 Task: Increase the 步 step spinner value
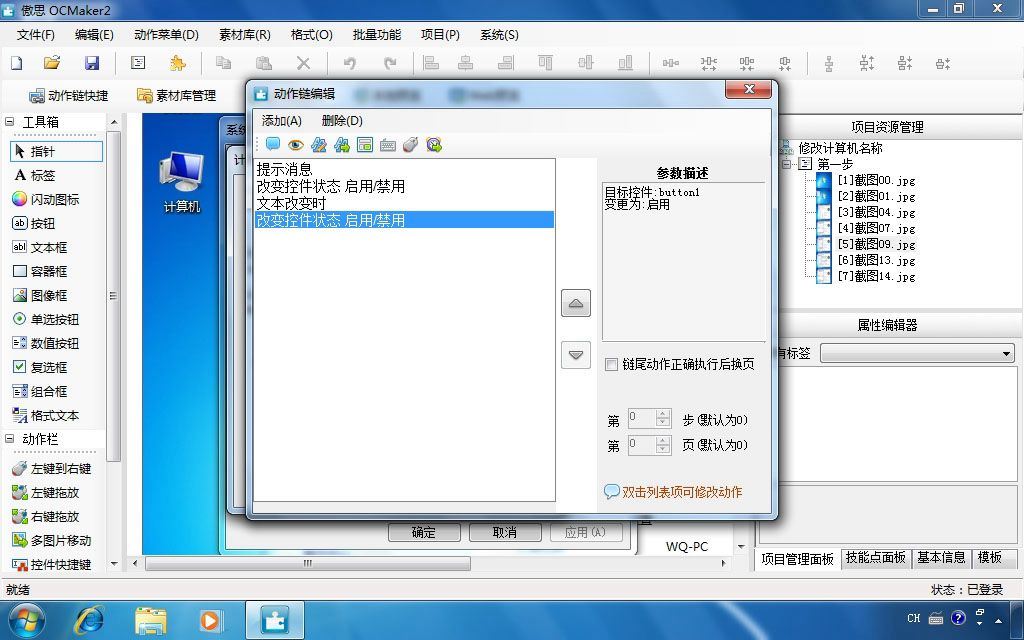[663, 413]
